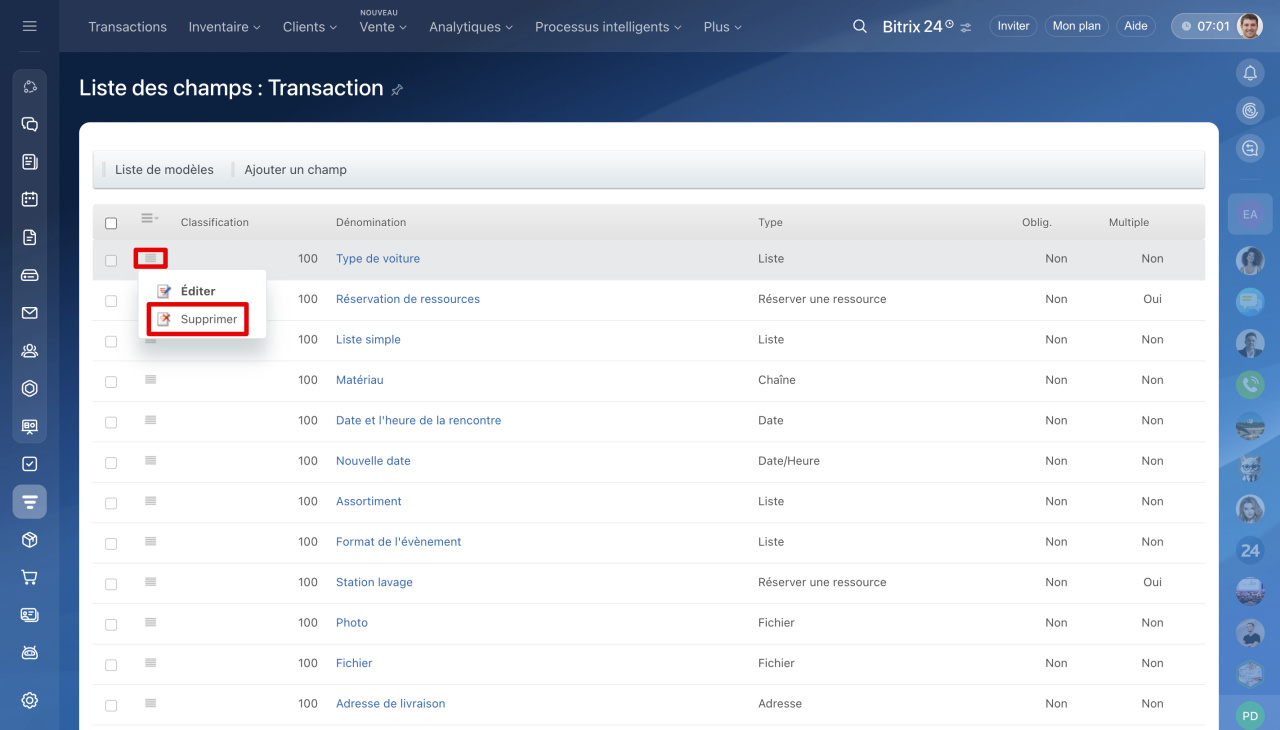Viewport: 1280px width, 730px height.
Task: Choose Supprimer from the context menu
Action: pyautogui.click(x=208, y=319)
